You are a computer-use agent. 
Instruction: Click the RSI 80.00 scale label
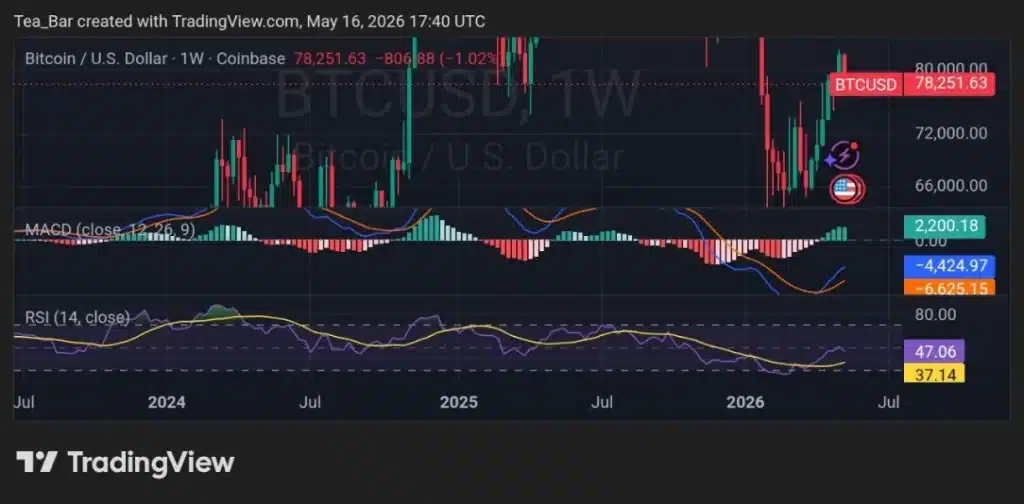click(936, 315)
